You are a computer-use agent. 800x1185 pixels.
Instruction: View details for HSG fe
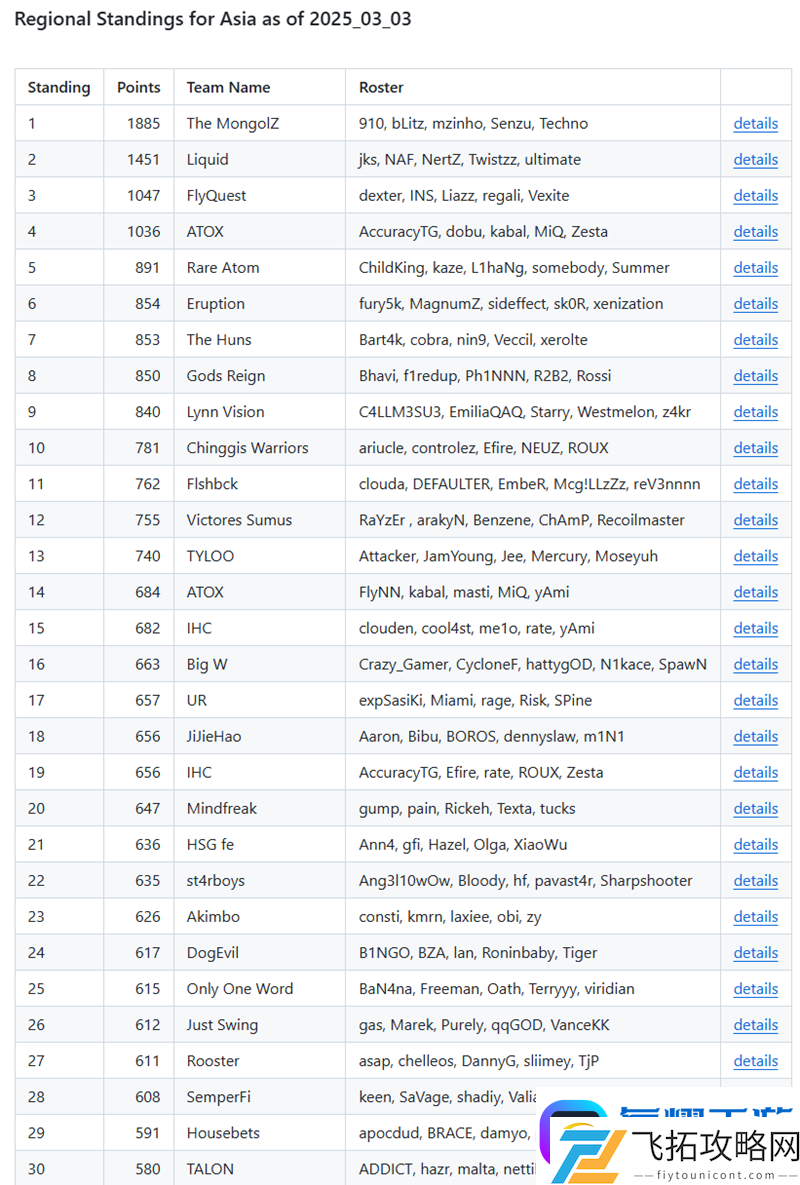755,845
